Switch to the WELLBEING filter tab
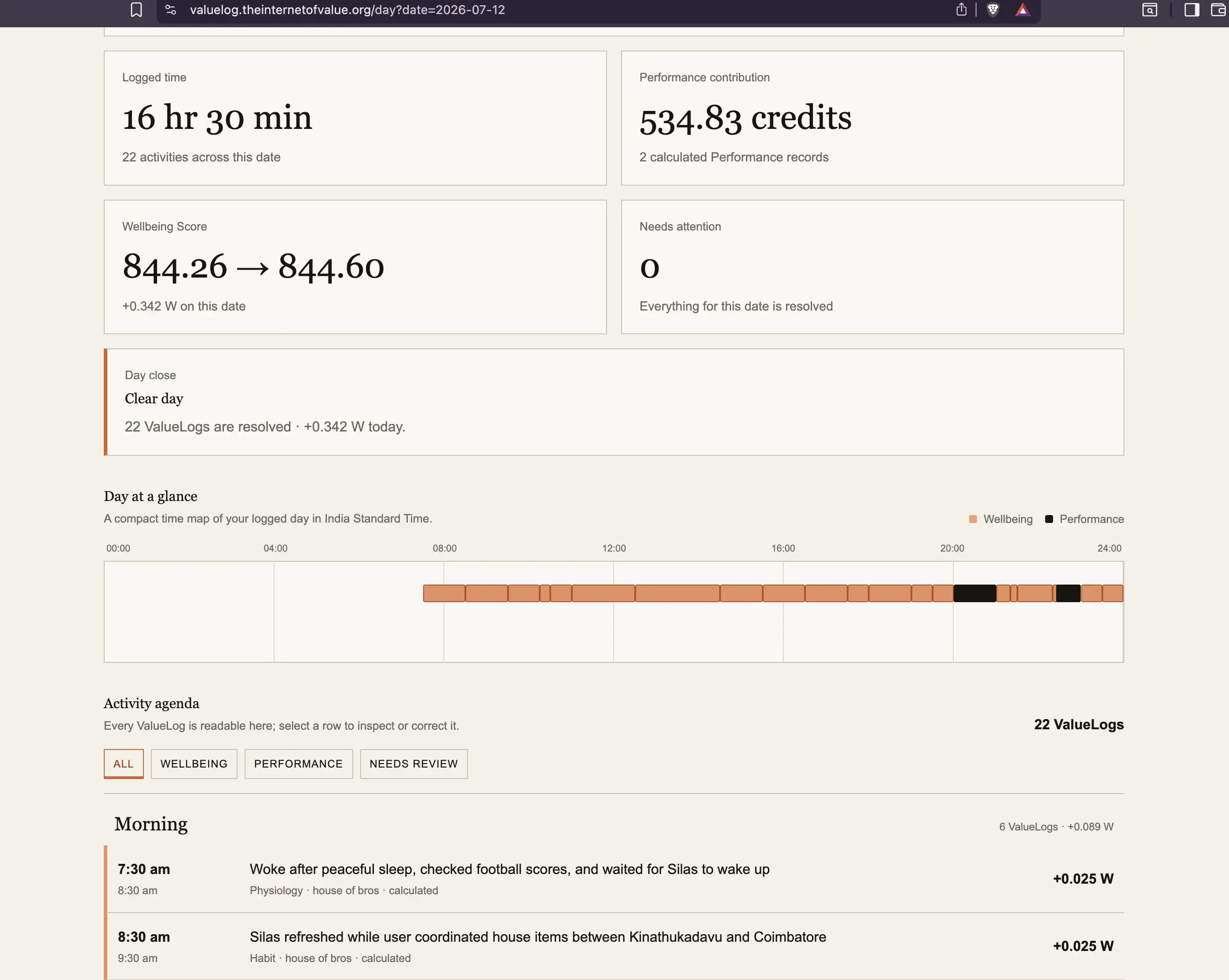Image resolution: width=1229 pixels, height=980 pixels. tap(194, 763)
